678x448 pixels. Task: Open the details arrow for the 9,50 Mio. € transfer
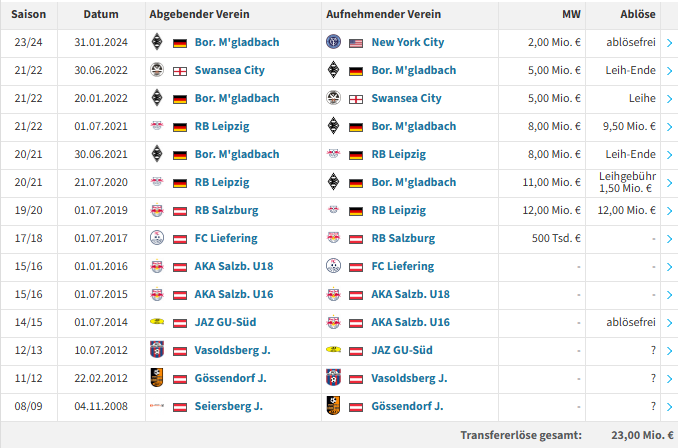(x=669, y=127)
